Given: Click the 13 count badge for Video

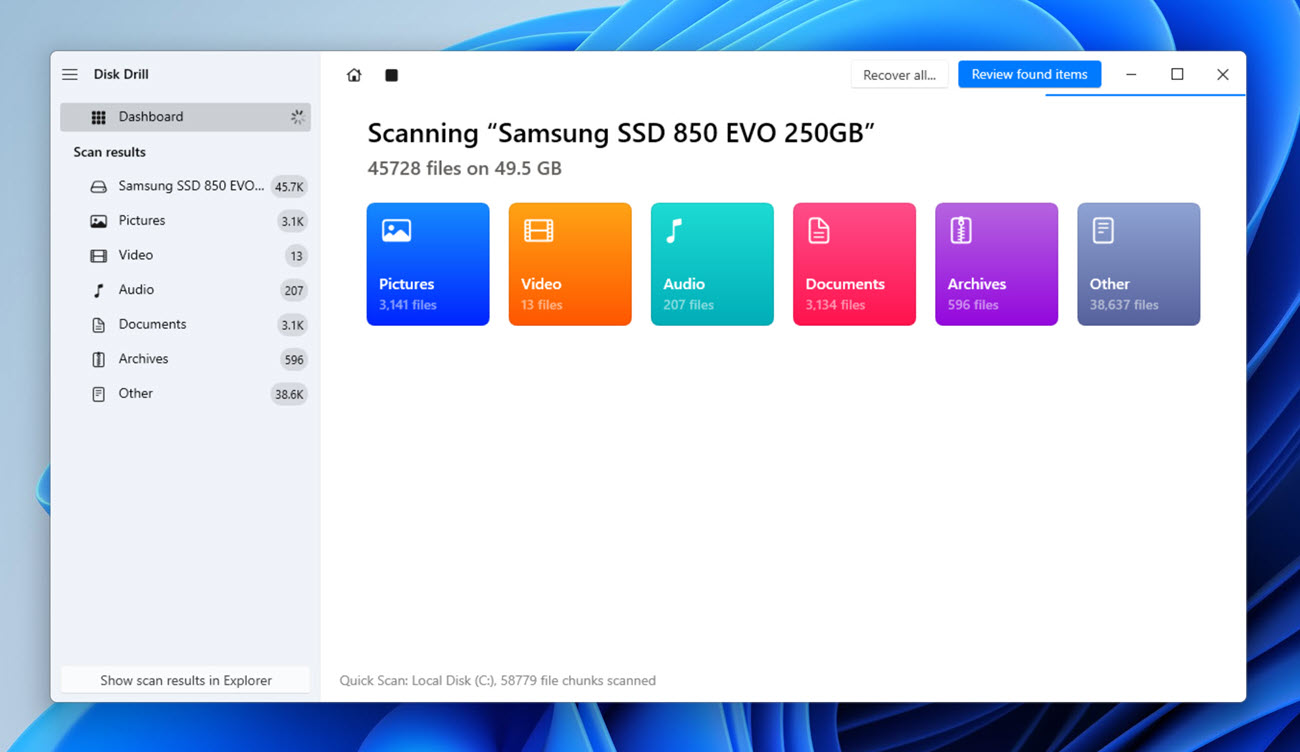Looking at the screenshot, I should pos(296,256).
